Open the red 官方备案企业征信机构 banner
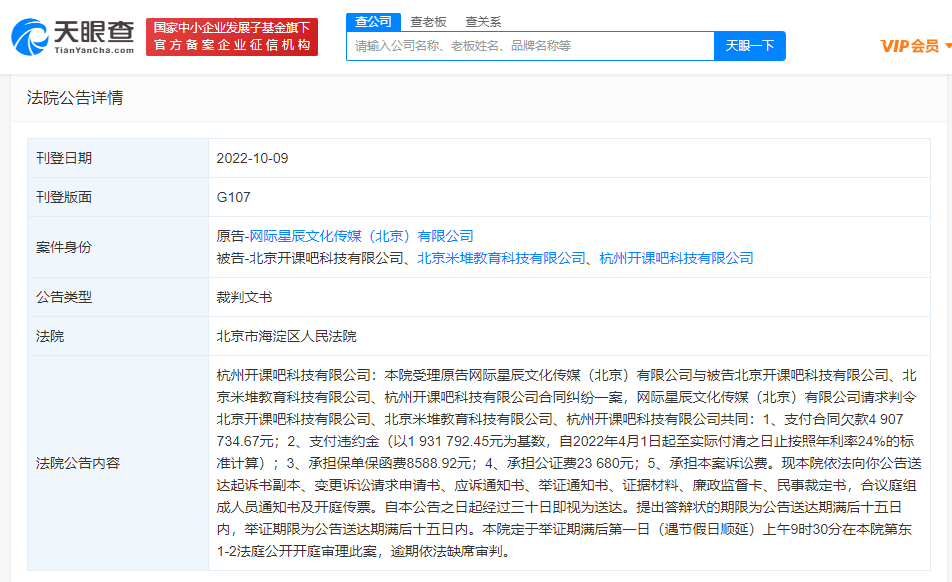Screen dimensions: 952x582 click(232, 37)
